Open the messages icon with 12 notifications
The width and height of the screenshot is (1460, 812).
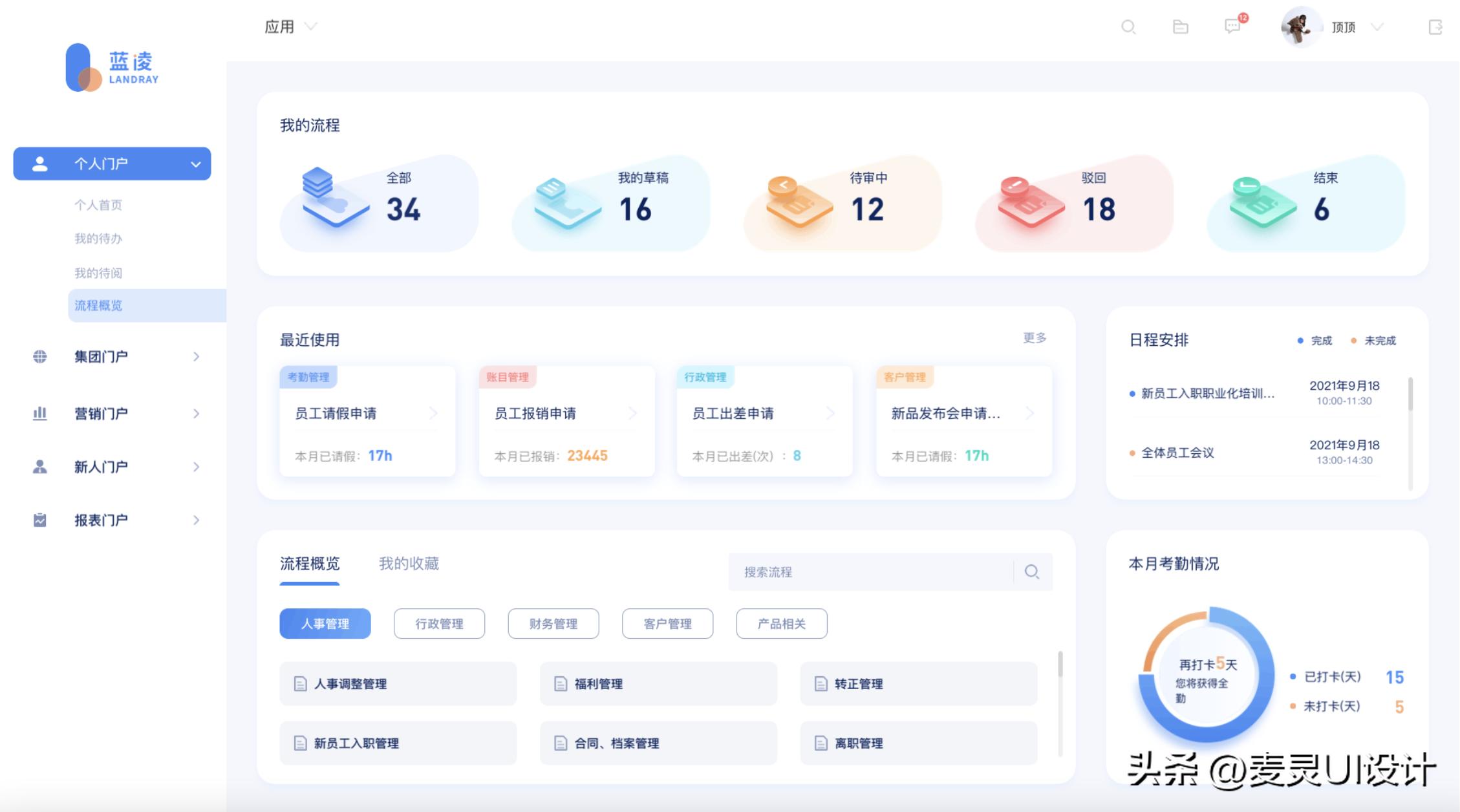(x=1232, y=27)
